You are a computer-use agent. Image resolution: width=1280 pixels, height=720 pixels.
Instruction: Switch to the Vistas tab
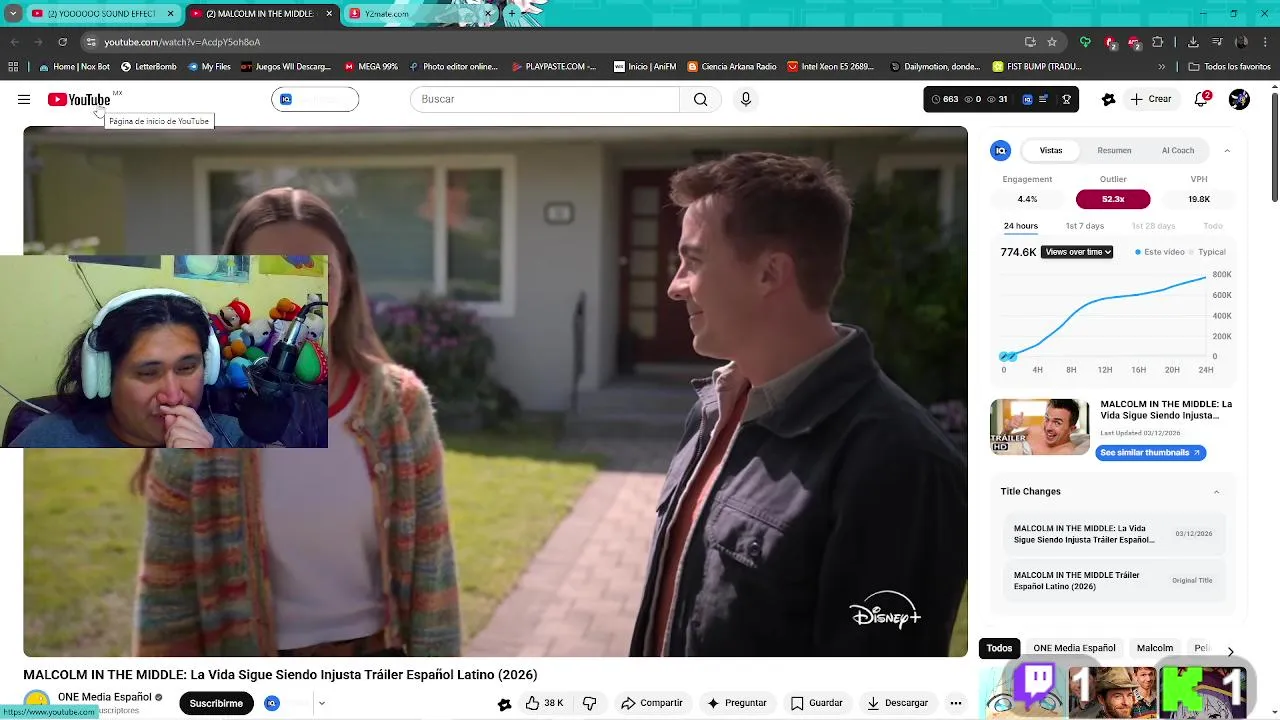[x=1051, y=150]
